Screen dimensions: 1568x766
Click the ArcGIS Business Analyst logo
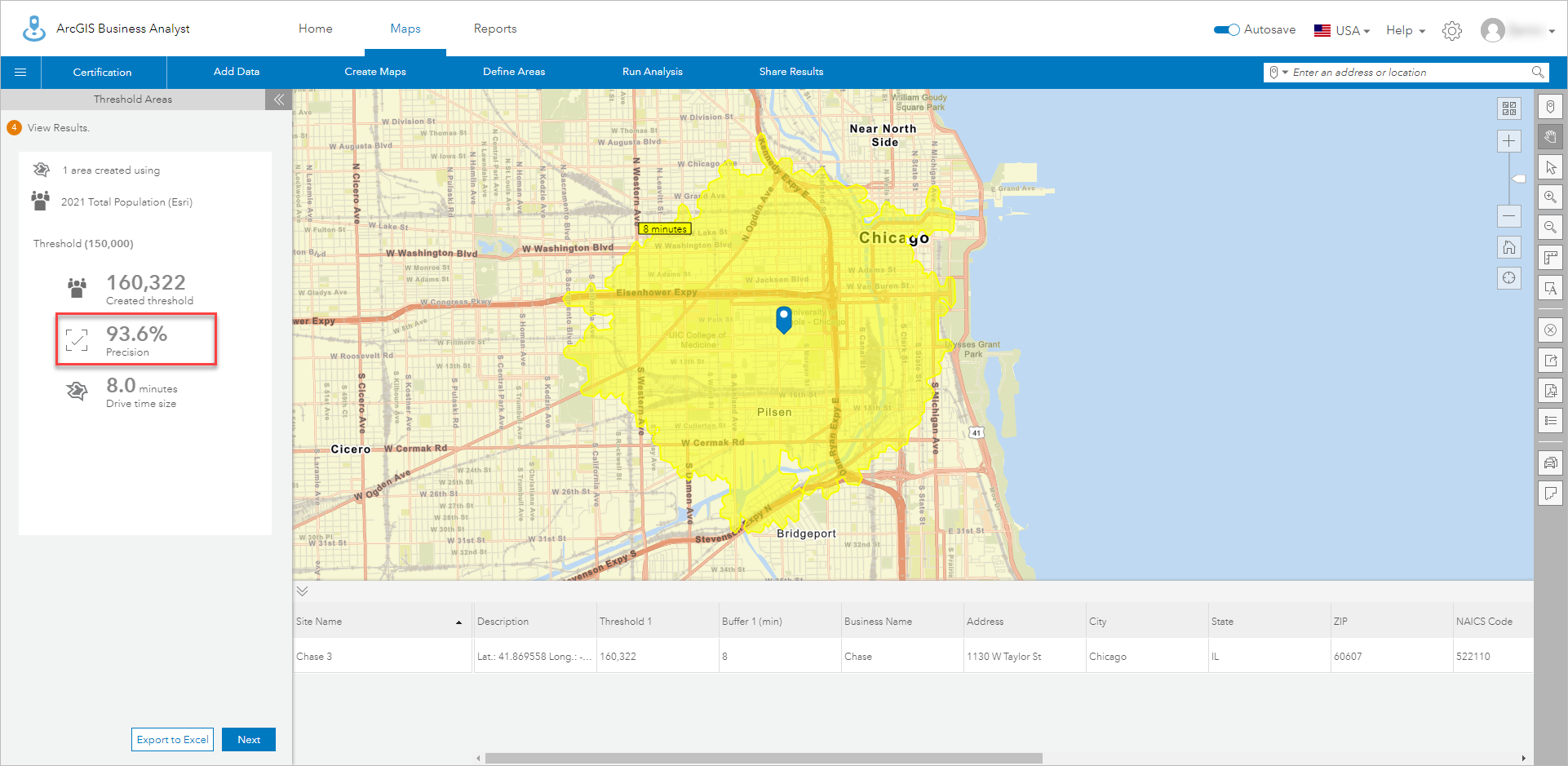click(x=33, y=29)
